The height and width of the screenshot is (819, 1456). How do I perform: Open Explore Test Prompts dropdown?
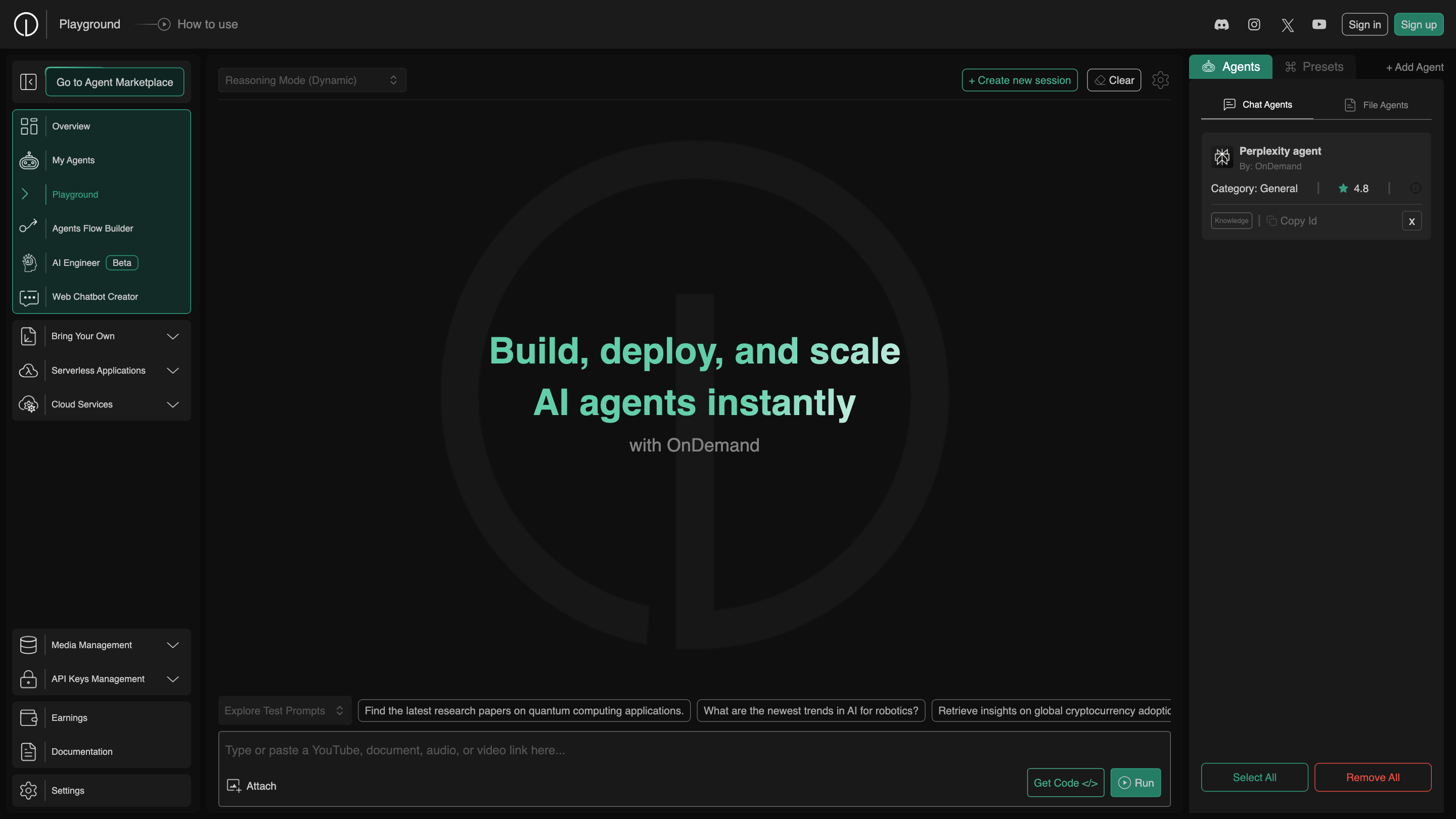point(284,710)
